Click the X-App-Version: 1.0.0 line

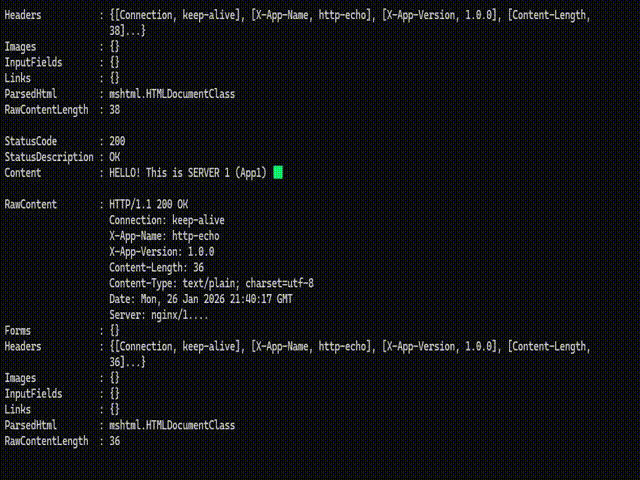point(161,252)
